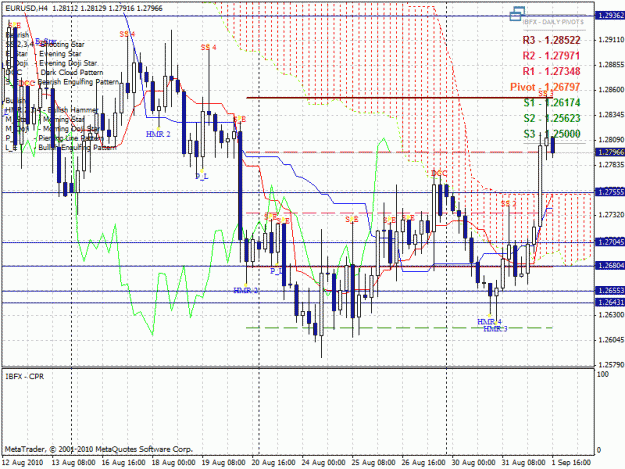Image resolution: width=625 pixels, height=469 pixels.
Task: Select the S1 - 1.26174 support label
Action: pyautogui.click(x=552, y=102)
